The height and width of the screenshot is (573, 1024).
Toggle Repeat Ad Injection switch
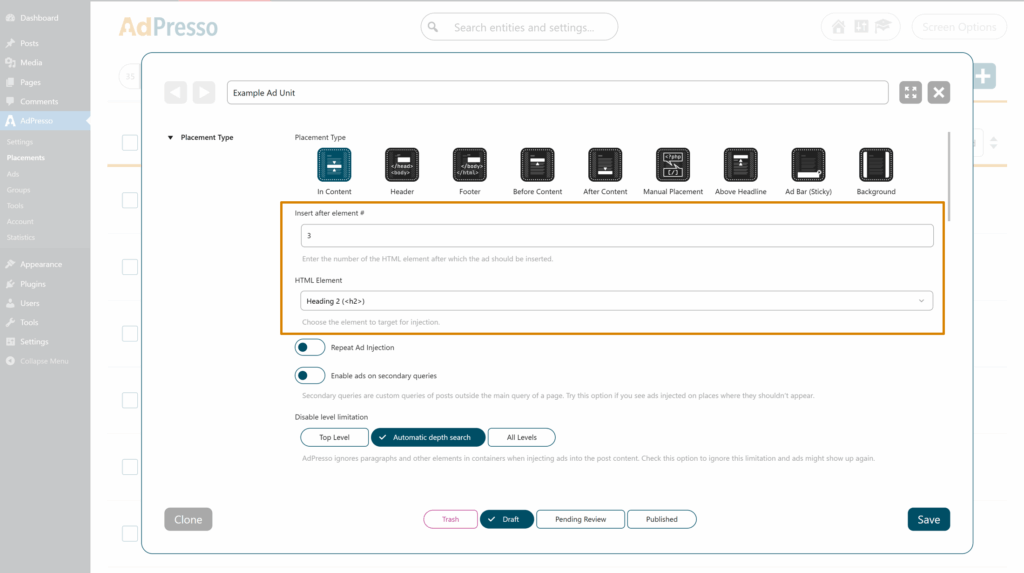click(x=310, y=347)
